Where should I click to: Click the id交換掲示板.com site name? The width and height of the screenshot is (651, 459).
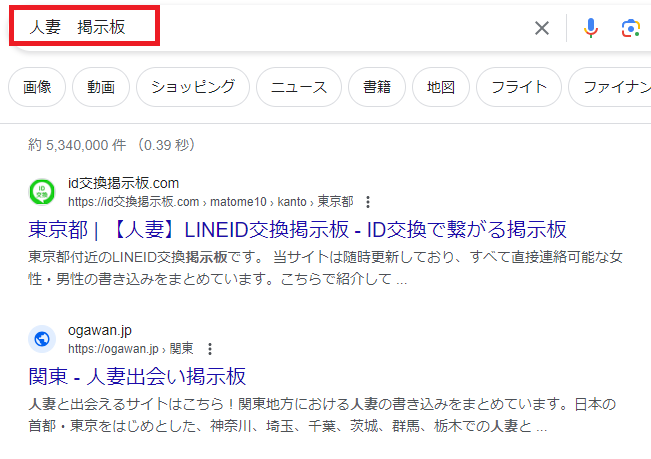point(123,183)
